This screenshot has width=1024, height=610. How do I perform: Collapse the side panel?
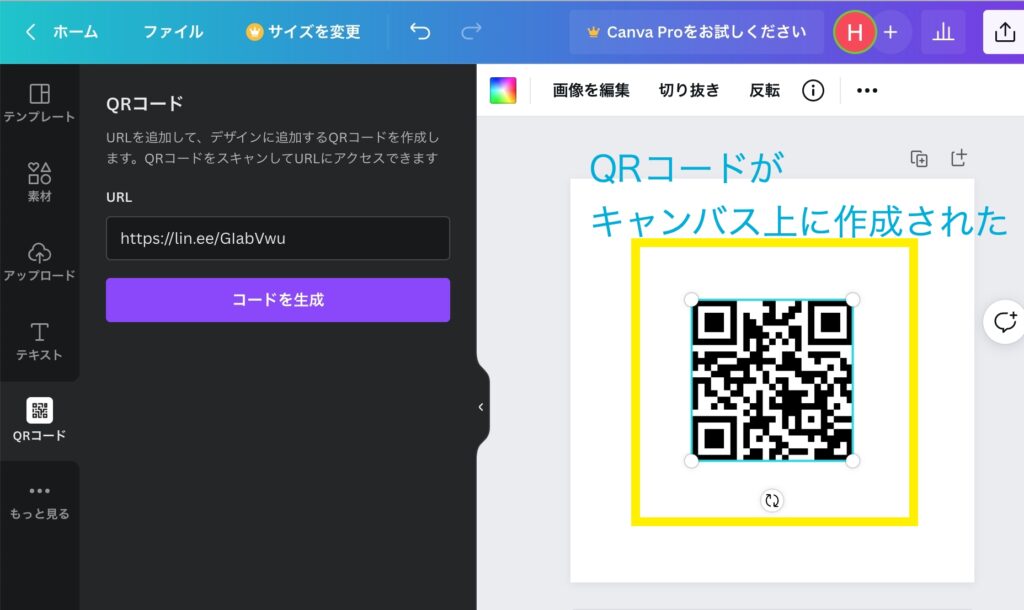481,407
